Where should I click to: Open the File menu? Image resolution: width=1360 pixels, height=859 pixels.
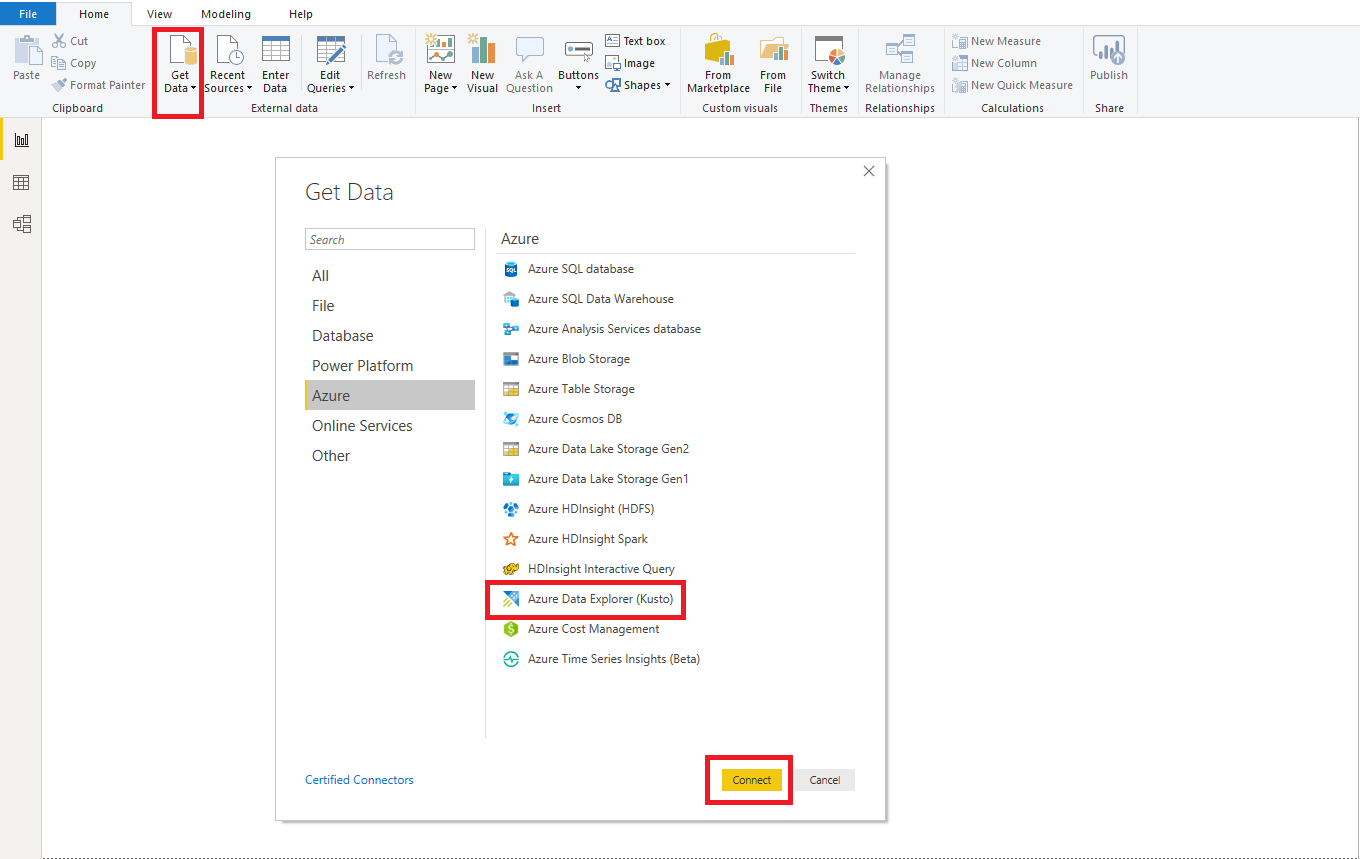click(x=28, y=14)
